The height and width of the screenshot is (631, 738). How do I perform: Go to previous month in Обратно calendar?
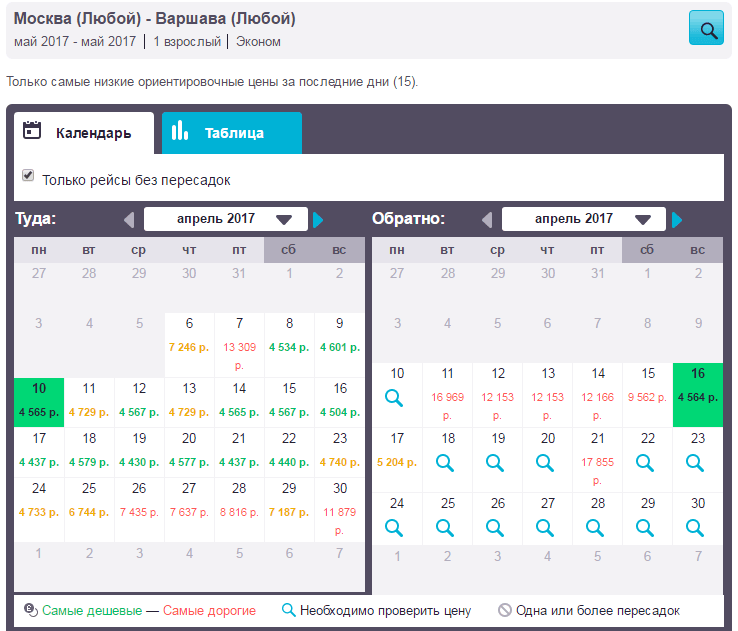[x=488, y=220]
